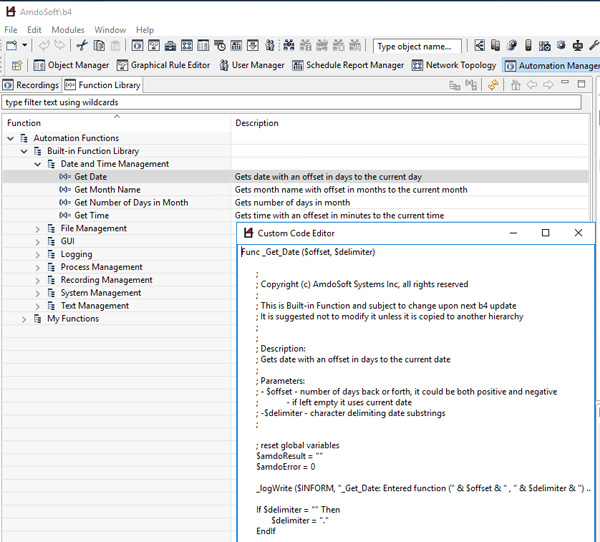Select Get Number of Days in Month
The image size is (600, 542).
click(x=131, y=202)
